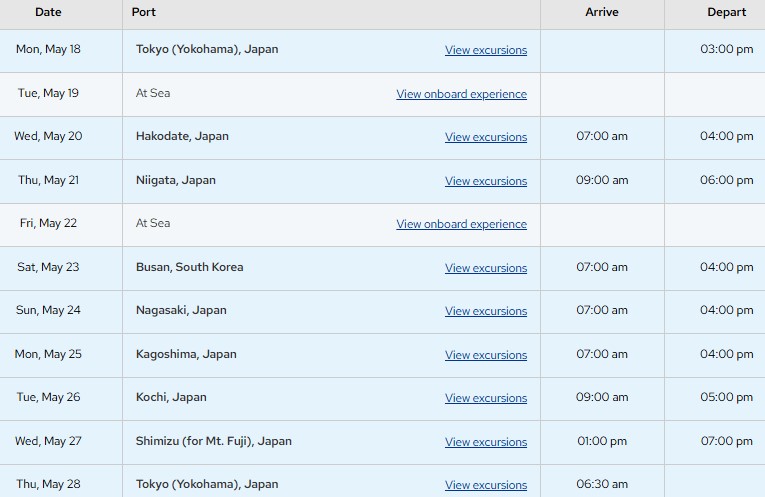The width and height of the screenshot is (765, 497).
Task: Select the Wed, May 20 date cell
Action: 48,136
